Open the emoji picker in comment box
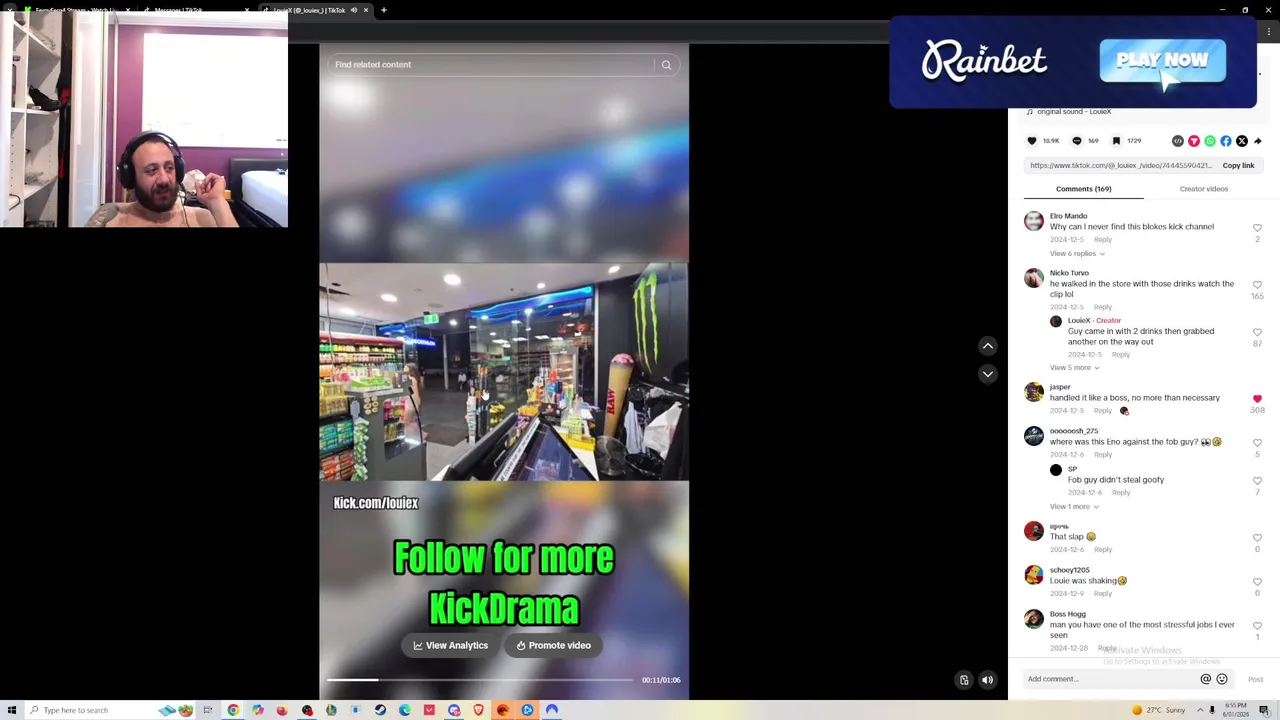The image size is (1280, 720). pos(1222,680)
